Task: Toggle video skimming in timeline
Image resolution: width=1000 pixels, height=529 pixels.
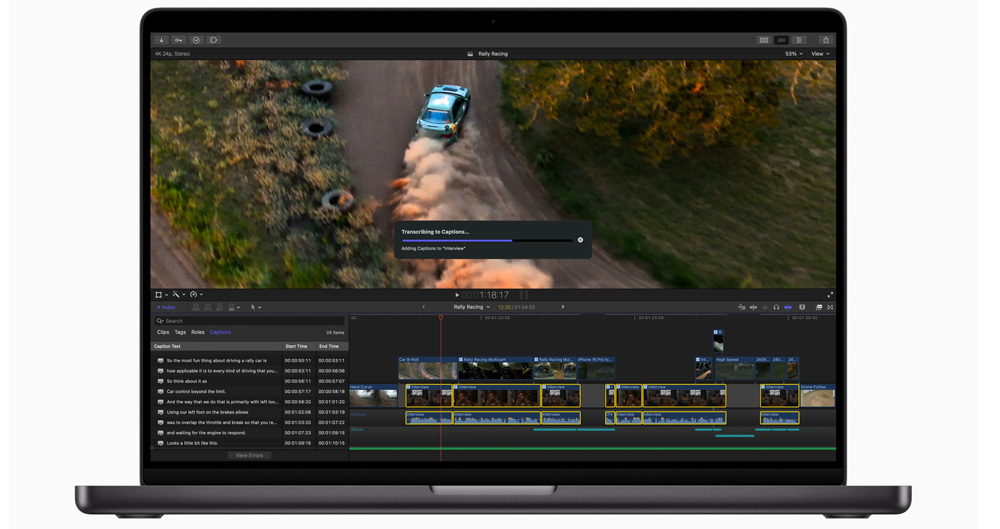Action: 741,308
